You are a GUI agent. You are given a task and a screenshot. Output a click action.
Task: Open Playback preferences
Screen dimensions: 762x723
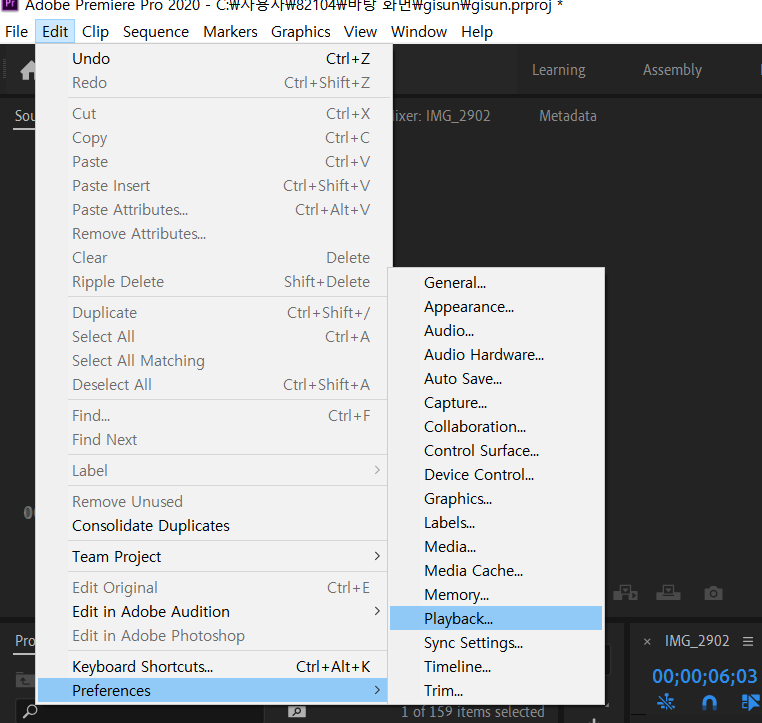pos(496,619)
